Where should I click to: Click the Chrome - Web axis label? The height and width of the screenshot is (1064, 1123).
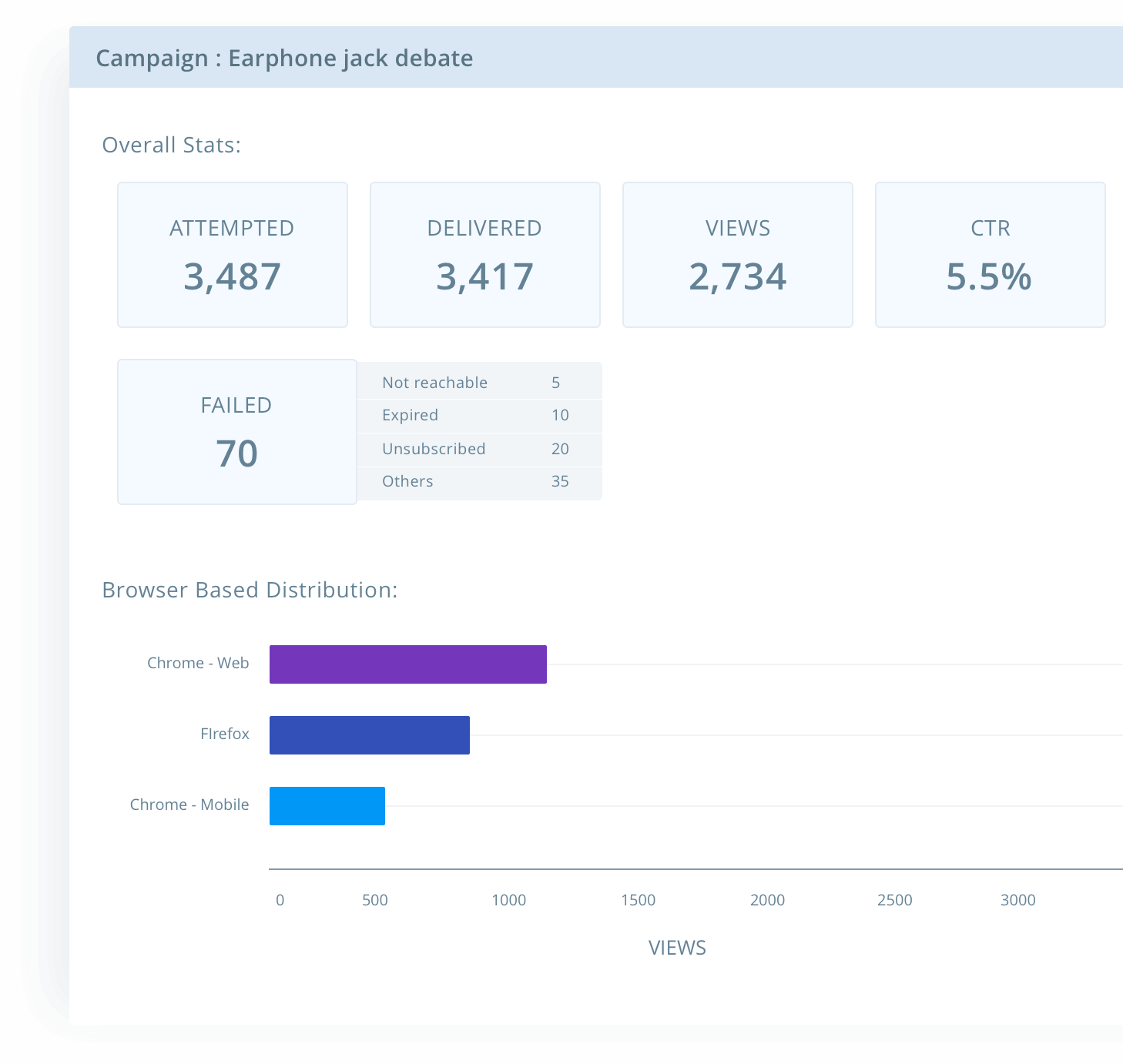[198, 663]
